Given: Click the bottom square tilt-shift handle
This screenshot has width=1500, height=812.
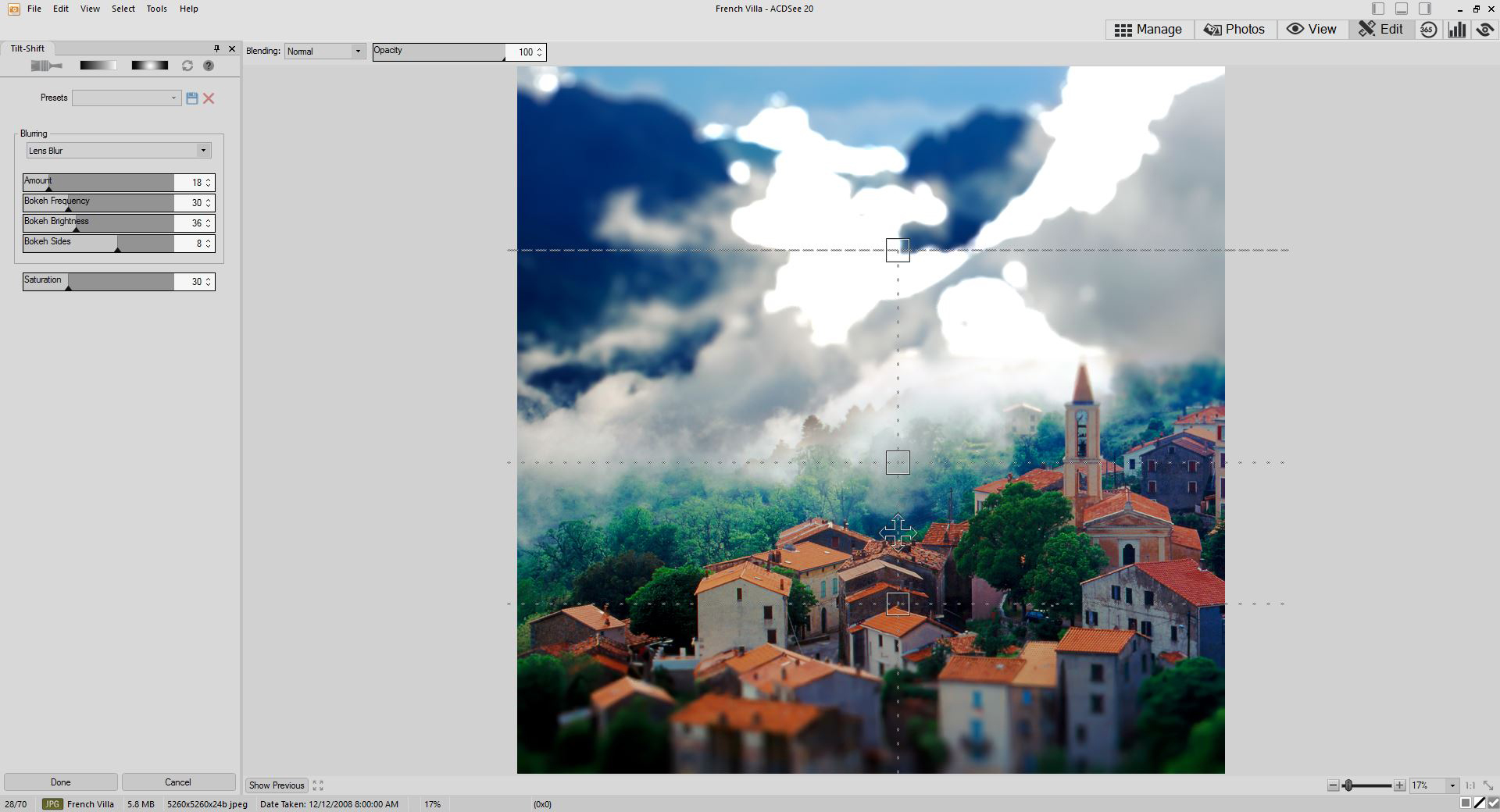Looking at the screenshot, I should coord(898,604).
